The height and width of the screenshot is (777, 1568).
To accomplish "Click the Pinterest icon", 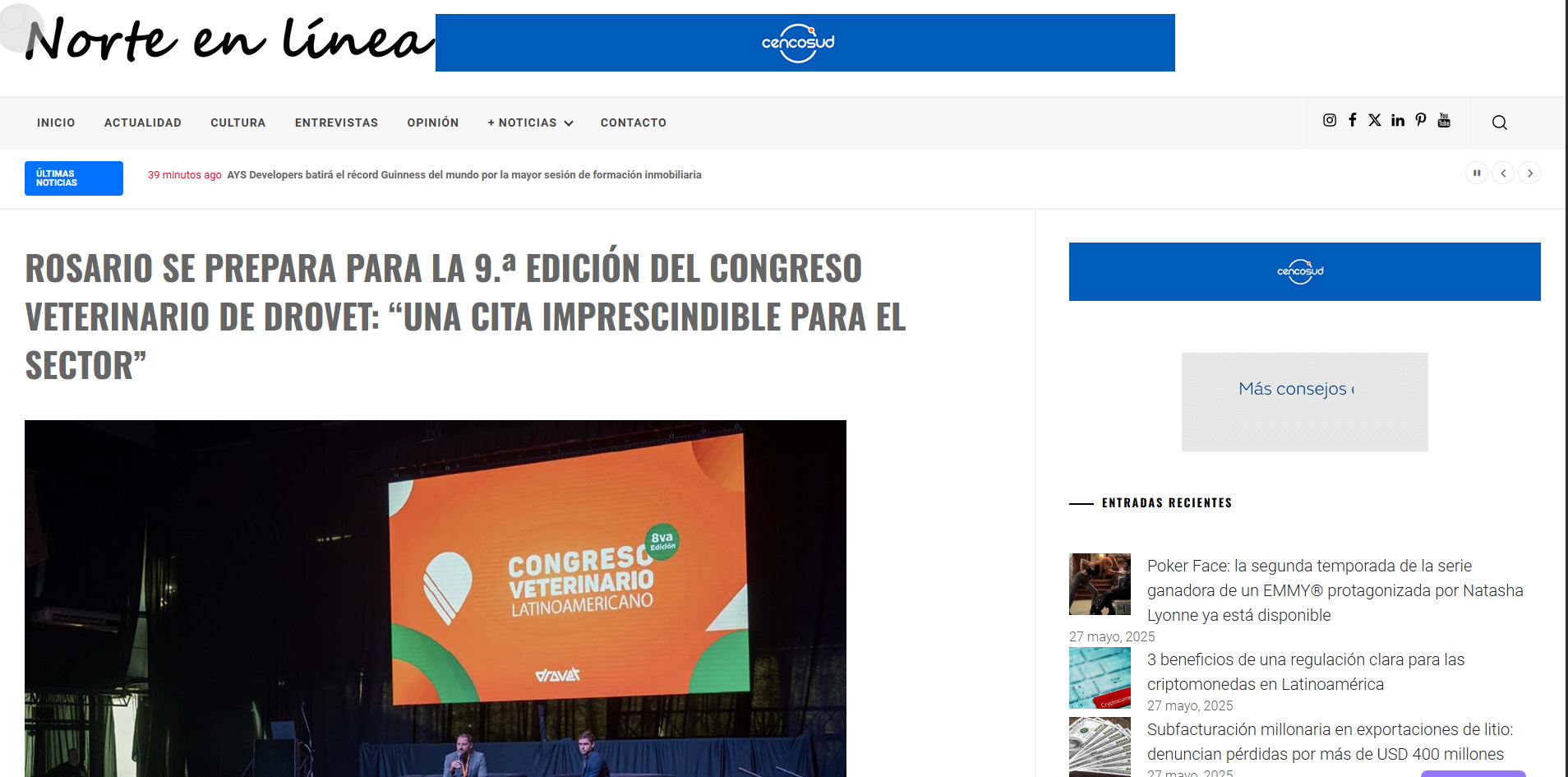I will (1420, 120).
